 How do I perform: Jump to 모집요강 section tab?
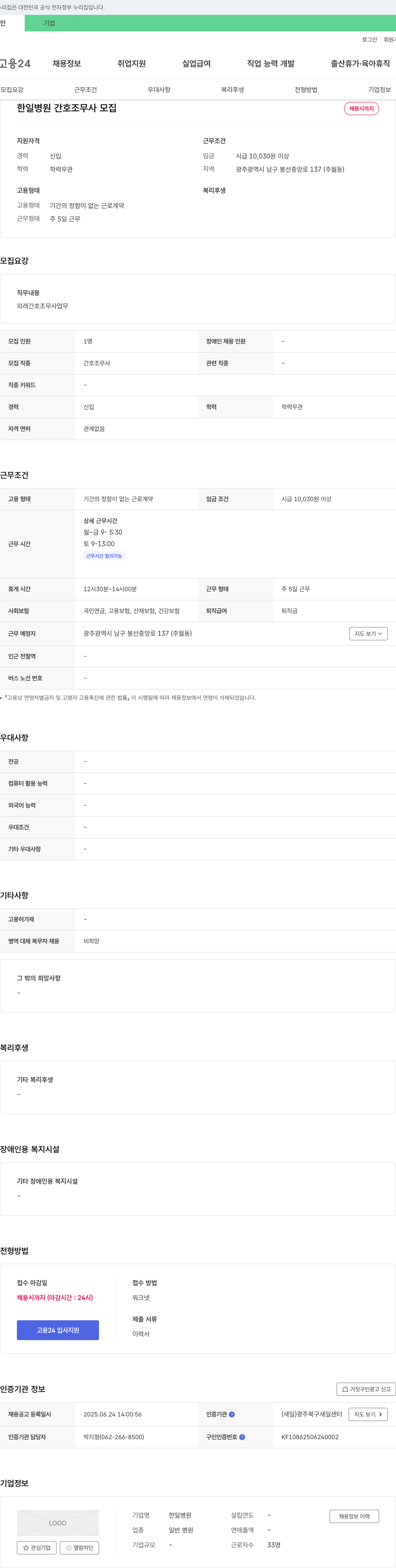[12, 90]
